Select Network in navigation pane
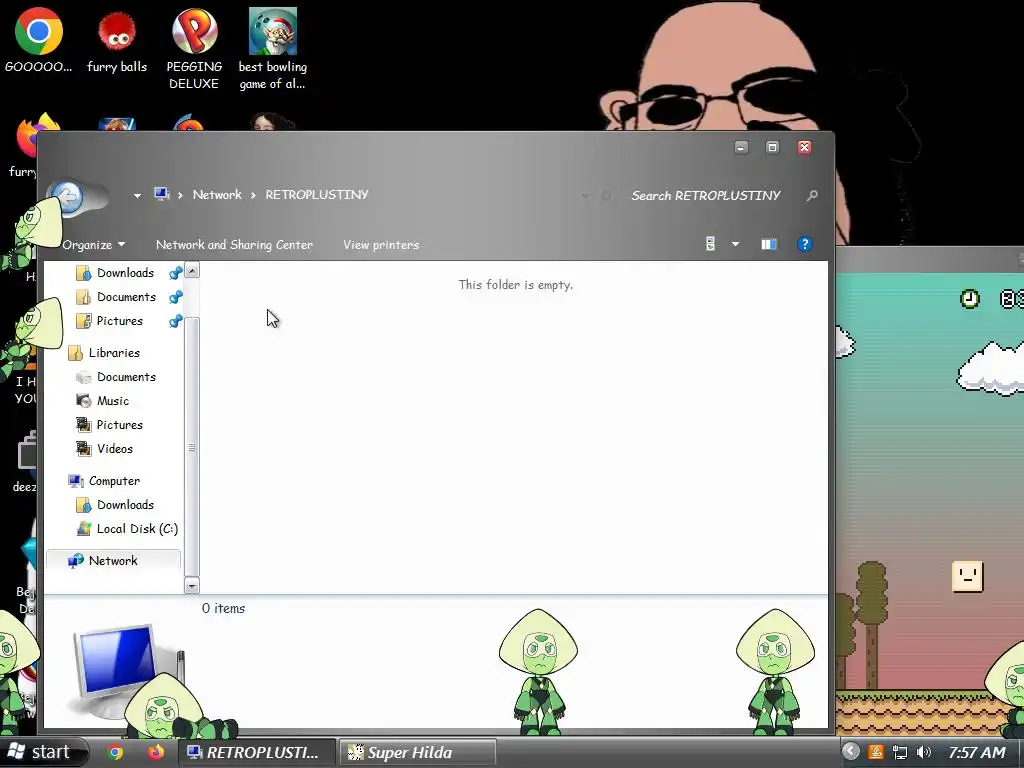Image resolution: width=1024 pixels, height=768 pixels. click(x=113, y=560)
